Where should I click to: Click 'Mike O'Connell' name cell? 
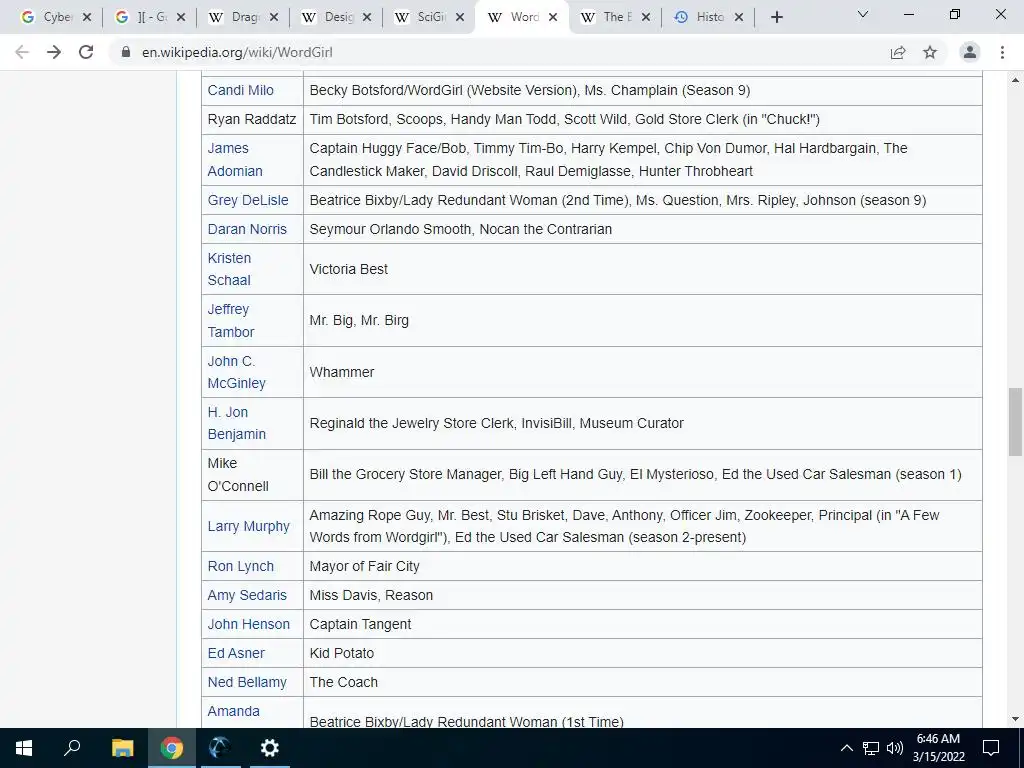[252, 475]
